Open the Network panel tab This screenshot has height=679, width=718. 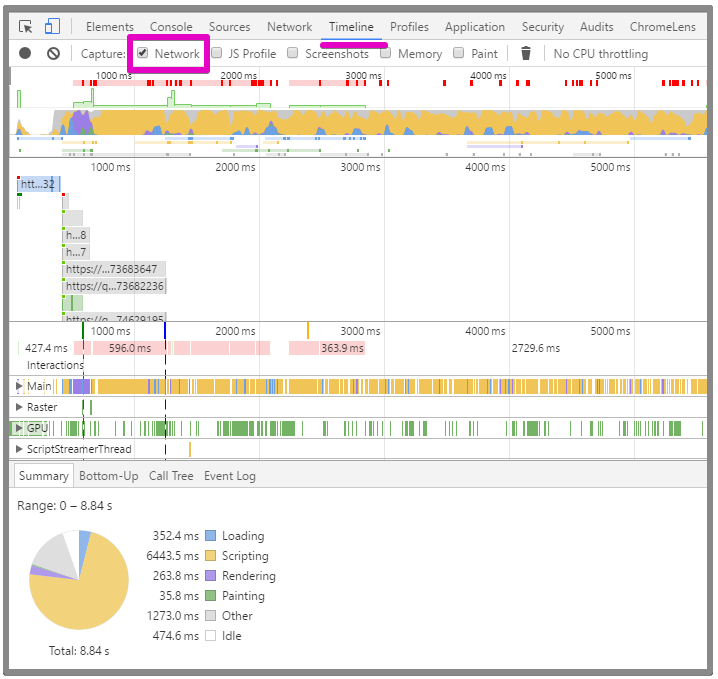[x=289, y=27]
